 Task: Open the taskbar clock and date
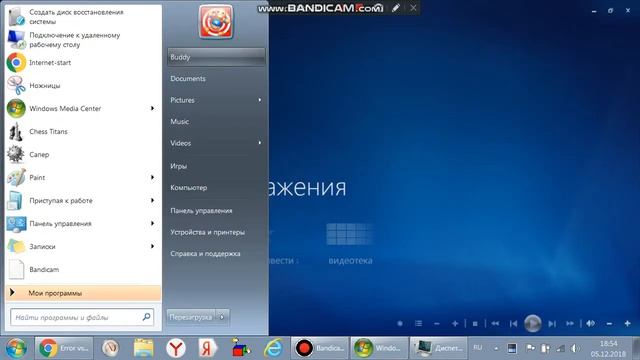pos(608,349)
